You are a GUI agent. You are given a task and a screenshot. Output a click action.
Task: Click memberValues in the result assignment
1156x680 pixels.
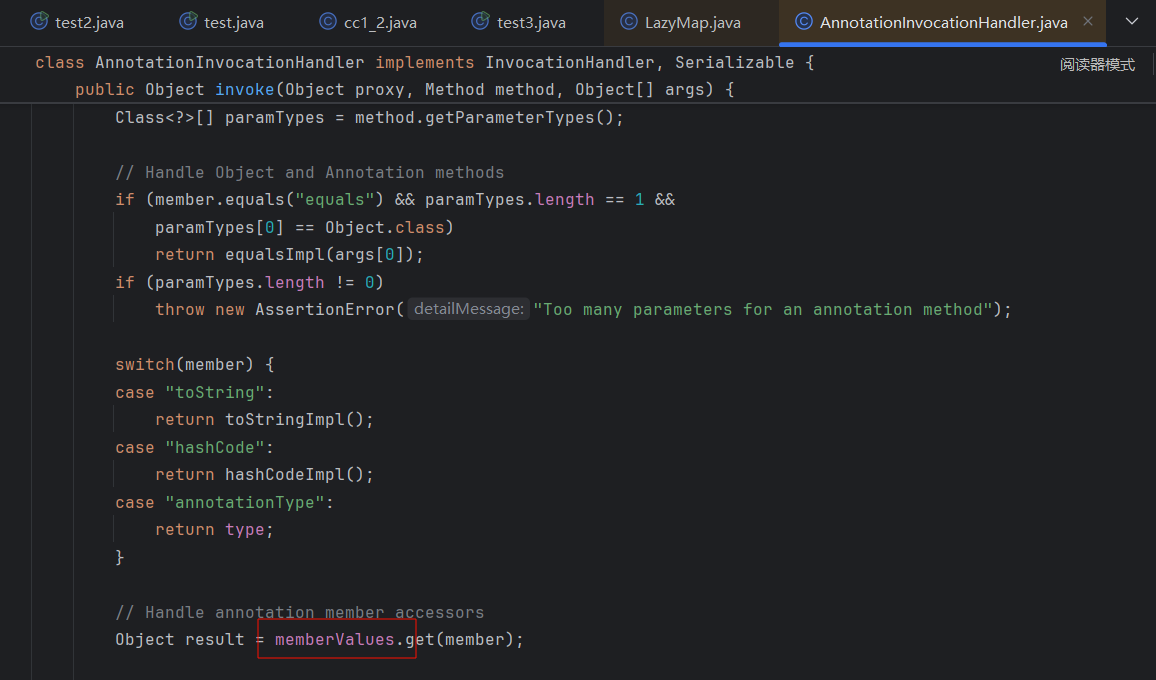point(334,640)
